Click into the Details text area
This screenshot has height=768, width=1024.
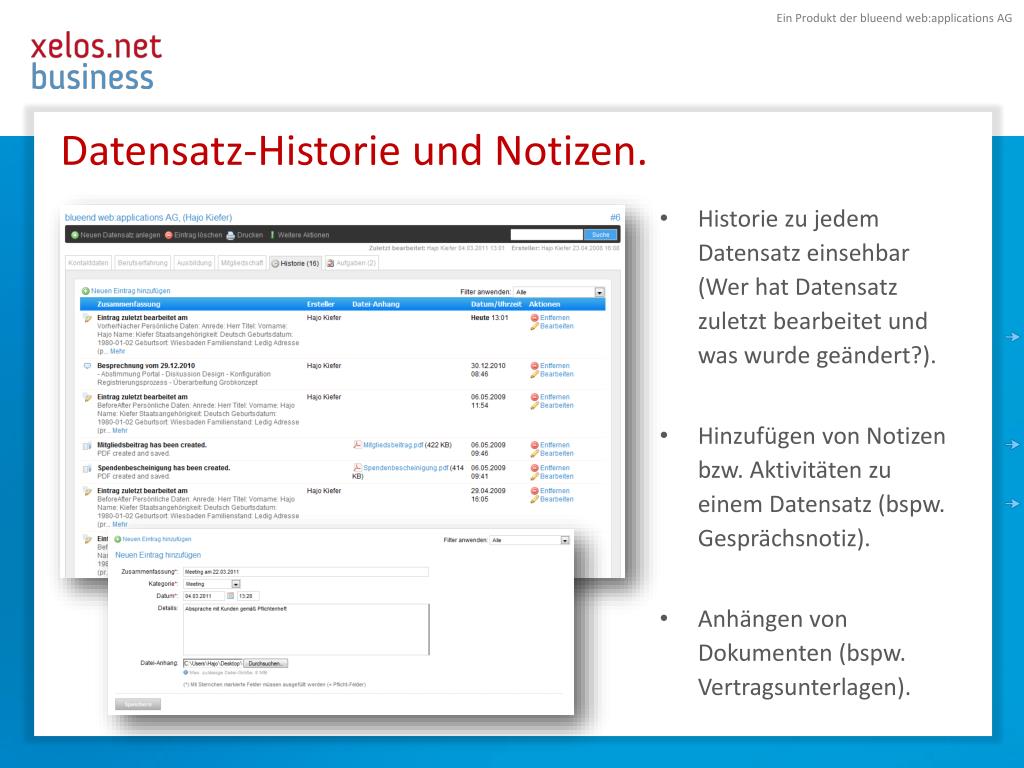[x=306, y=629]
